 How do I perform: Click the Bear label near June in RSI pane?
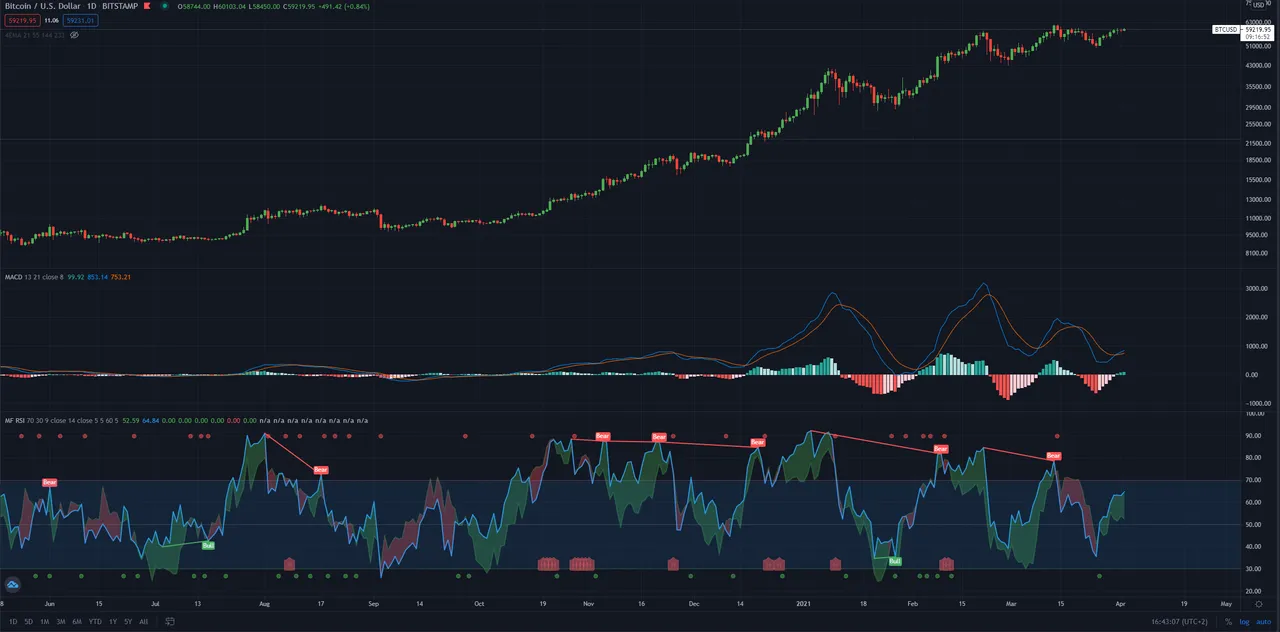click(x=50, y=482)
